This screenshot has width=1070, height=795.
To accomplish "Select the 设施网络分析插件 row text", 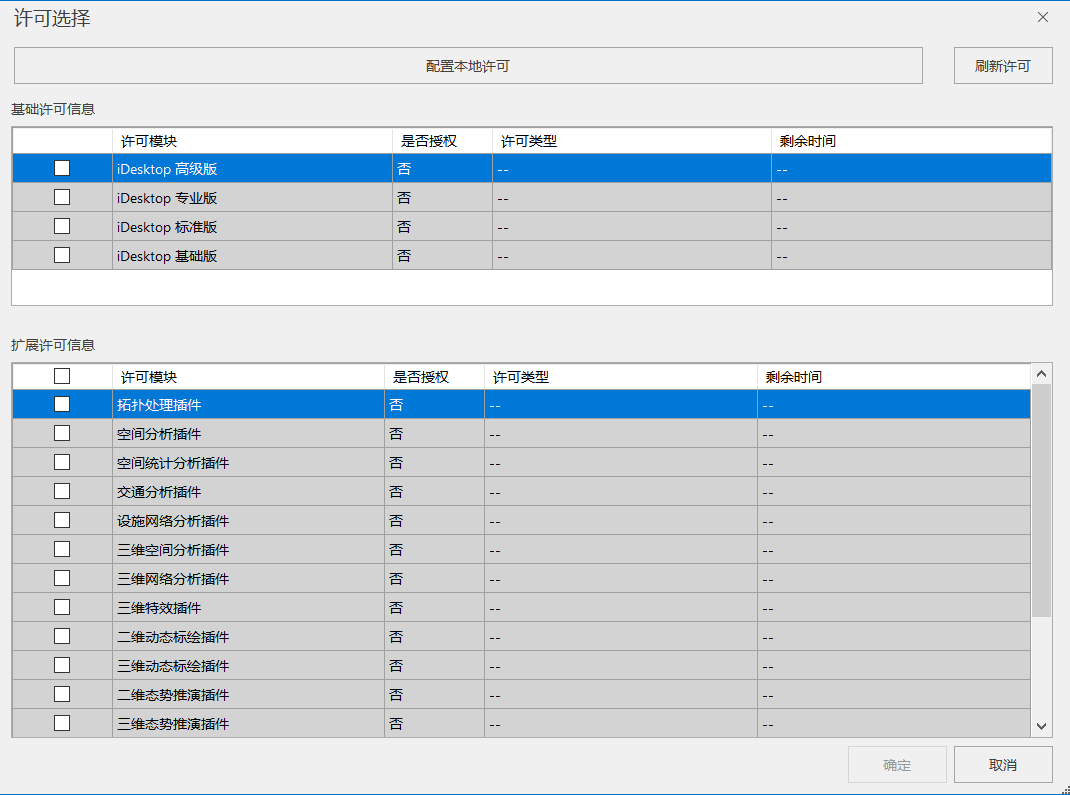I will (173, 521).
